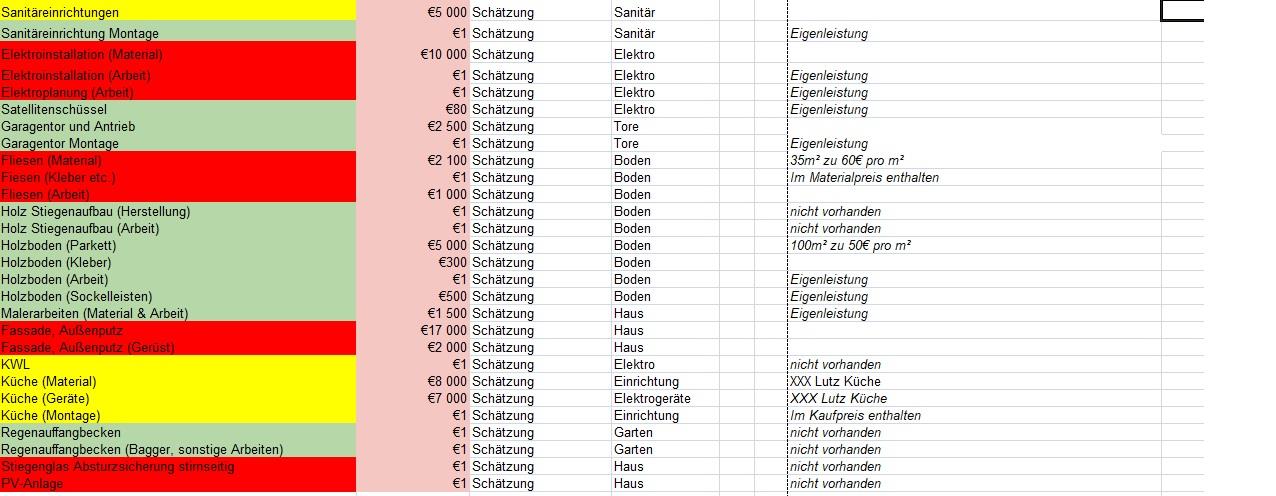The height and width of the screenshot is (496, 1276).
Task: Select the Sanitäreinrichtungen cell
Action: 178,12
